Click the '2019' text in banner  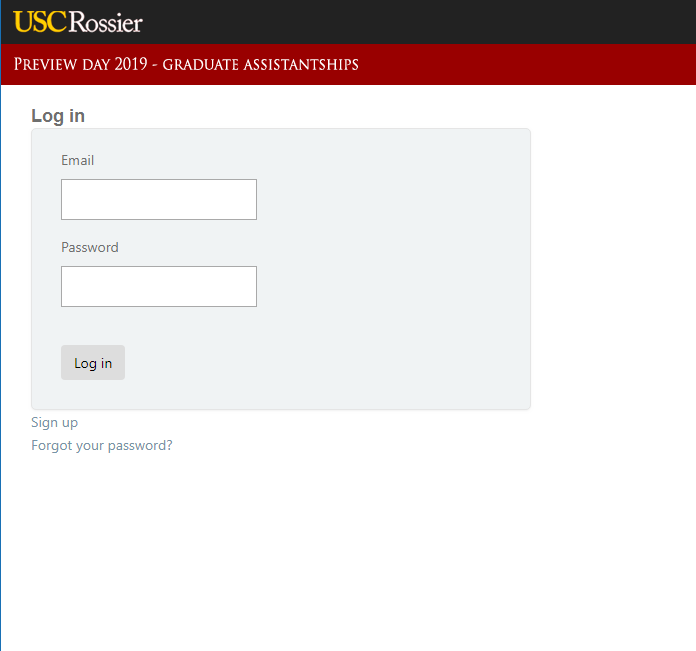[x=132, y=65]
